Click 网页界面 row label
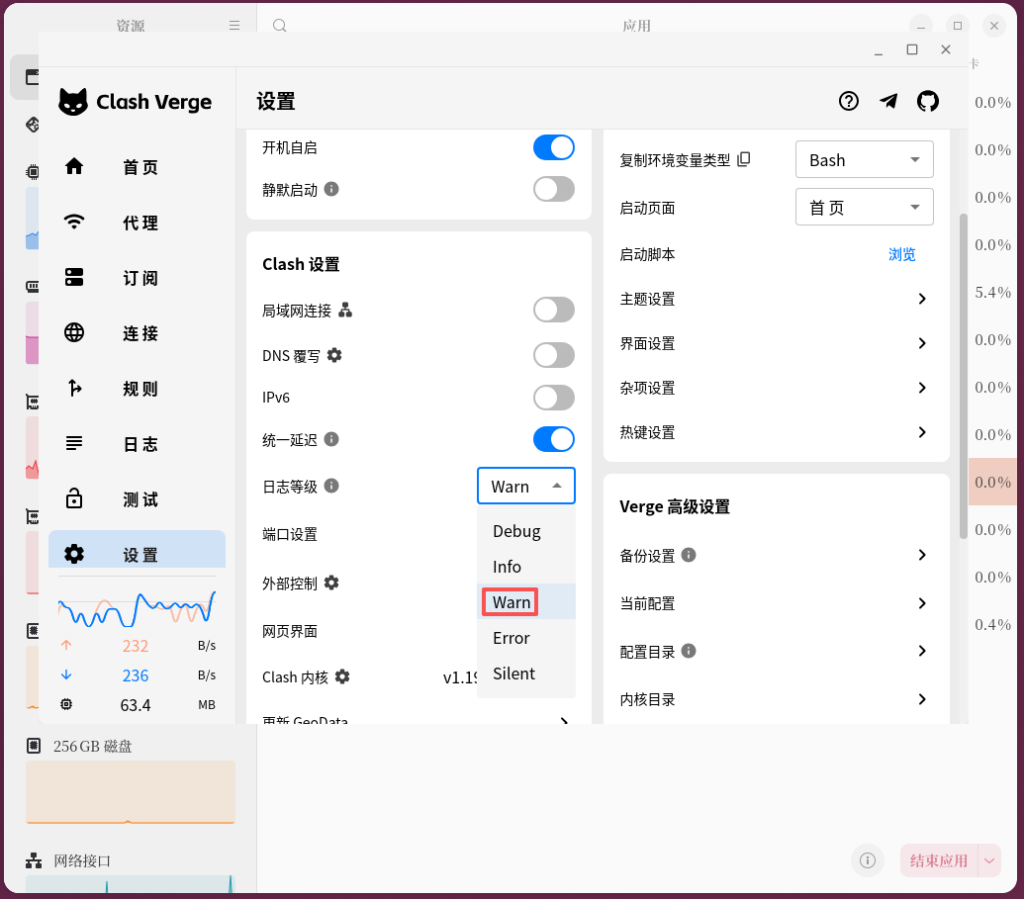This screenshot has width=1024, height=899. (290, 631)
